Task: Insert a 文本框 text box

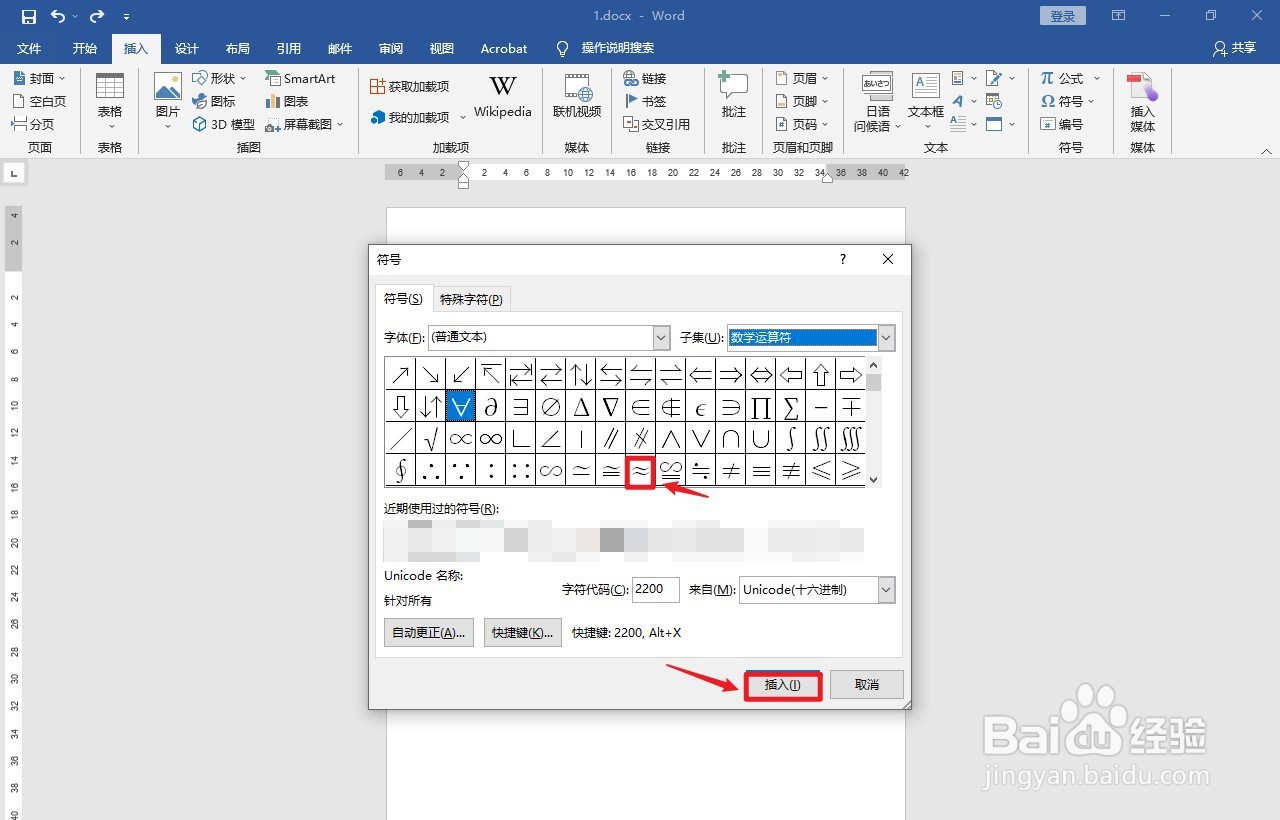Action: 926,101
